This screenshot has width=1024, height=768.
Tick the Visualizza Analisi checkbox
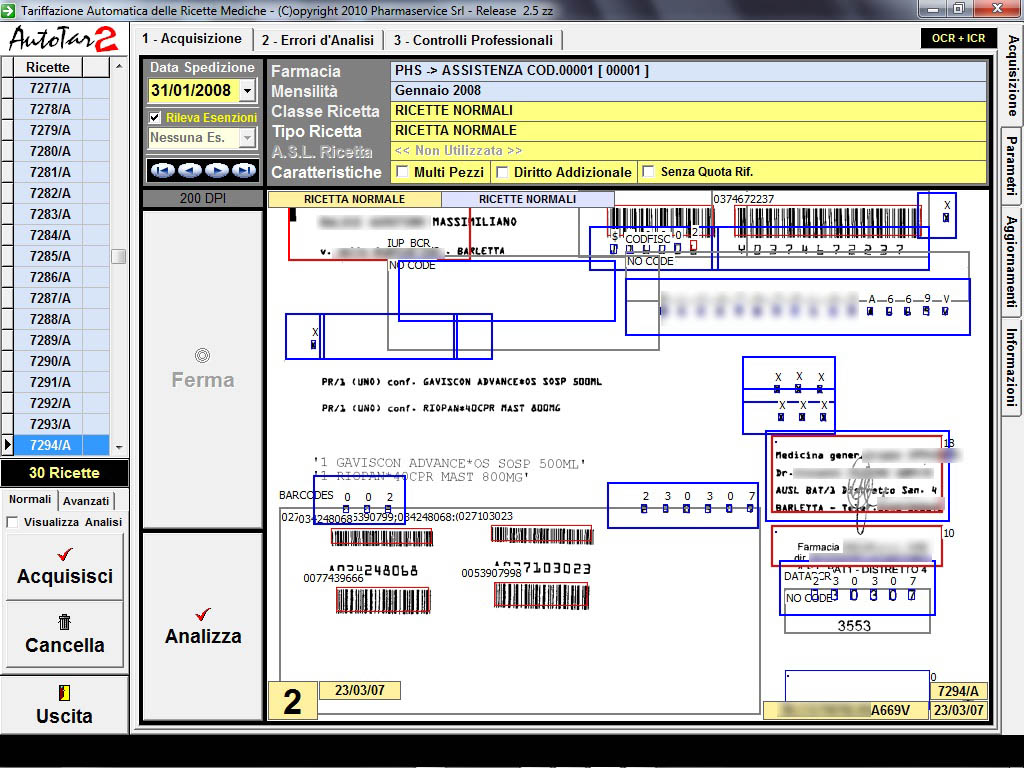pyautogui.click(x=12, y=522)
